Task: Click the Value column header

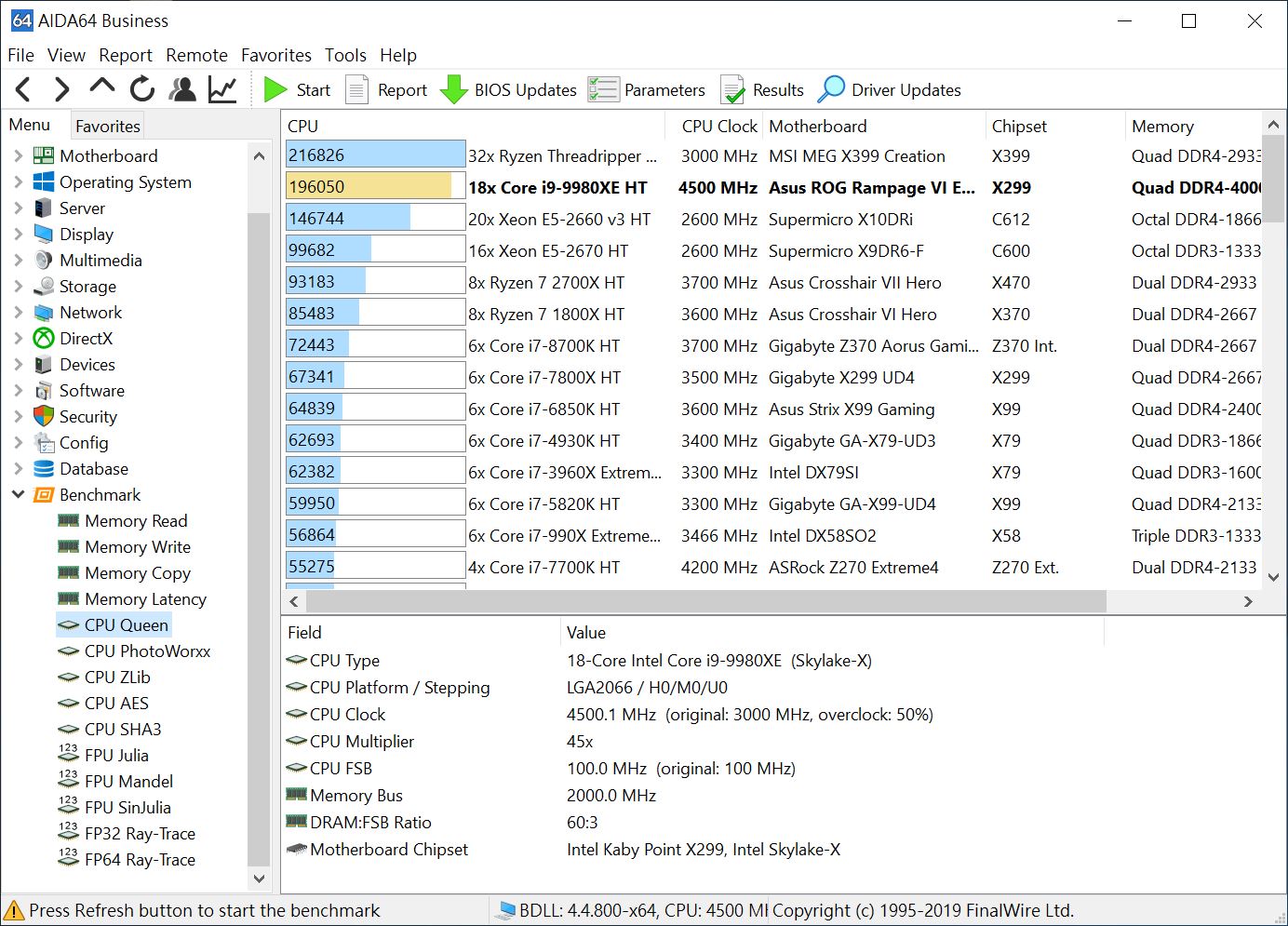Action: tap(833, 632)
